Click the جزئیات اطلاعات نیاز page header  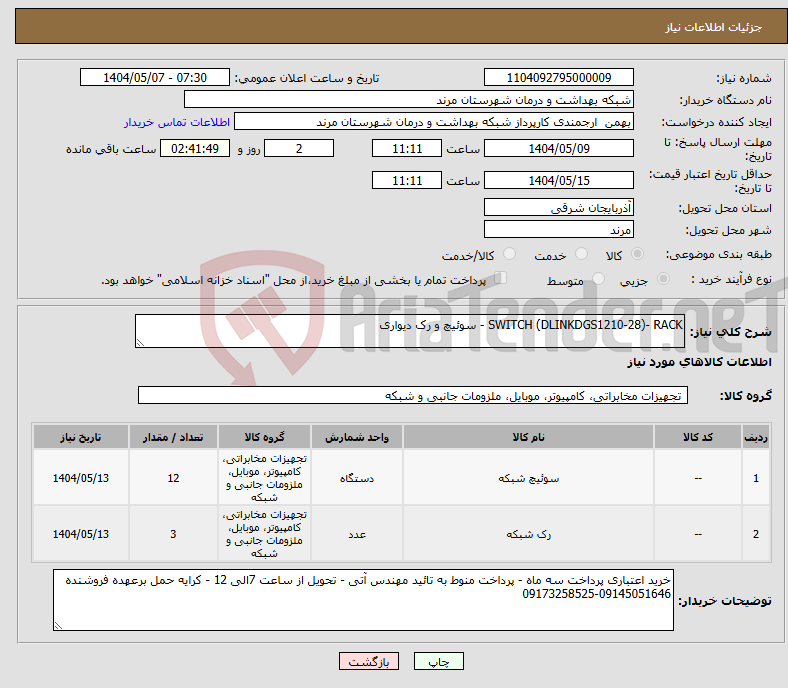714,27
